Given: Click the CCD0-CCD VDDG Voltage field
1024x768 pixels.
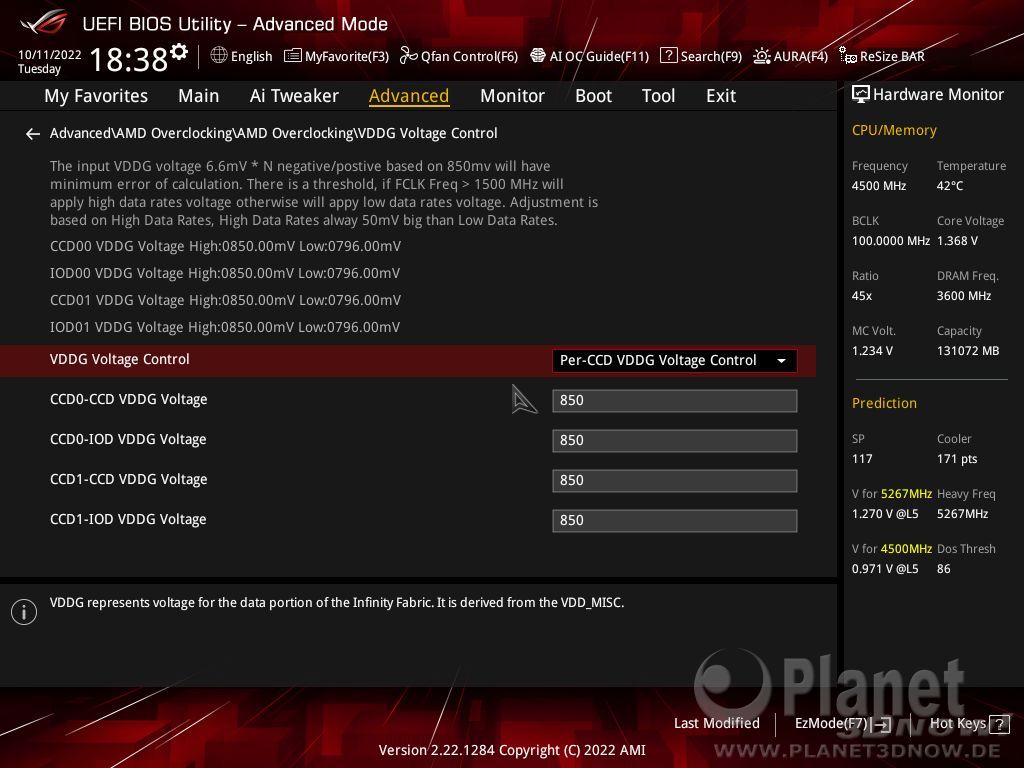Looking at the screenshot, I should 674,400.
